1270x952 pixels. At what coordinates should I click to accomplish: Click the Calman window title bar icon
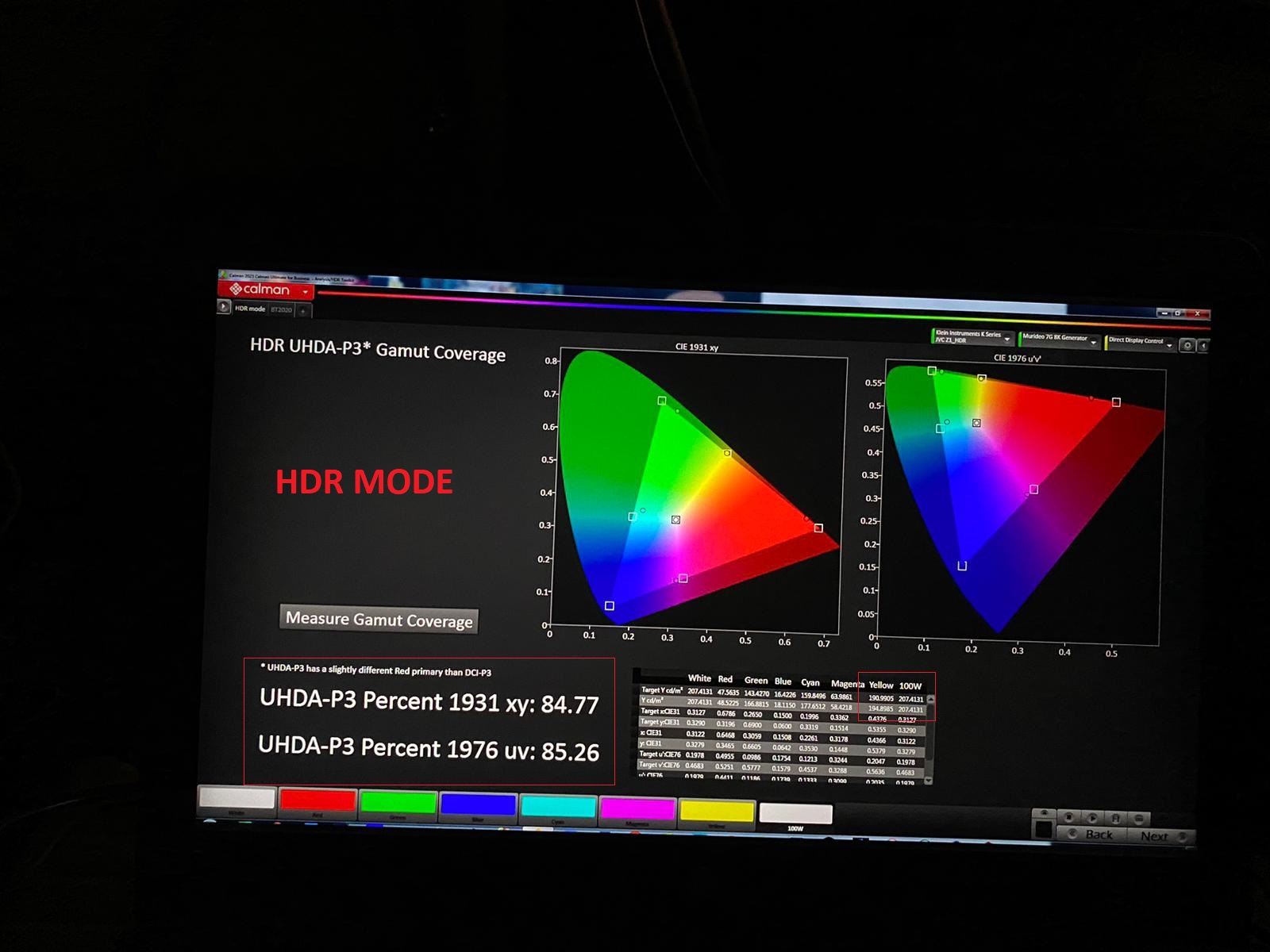coord(223,275)
